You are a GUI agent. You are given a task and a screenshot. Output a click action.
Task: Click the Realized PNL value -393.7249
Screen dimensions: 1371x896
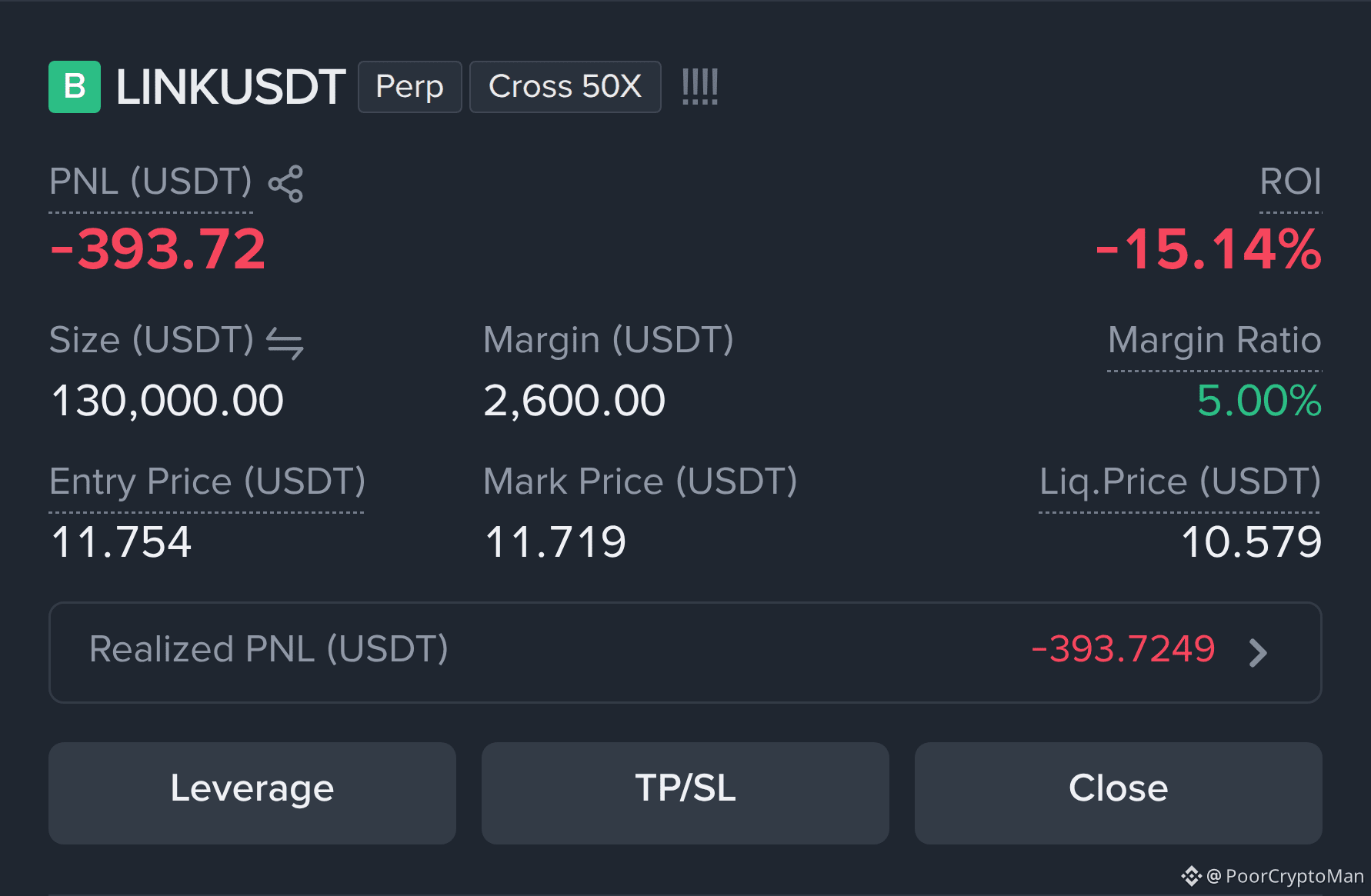[x=1123, y=649]
